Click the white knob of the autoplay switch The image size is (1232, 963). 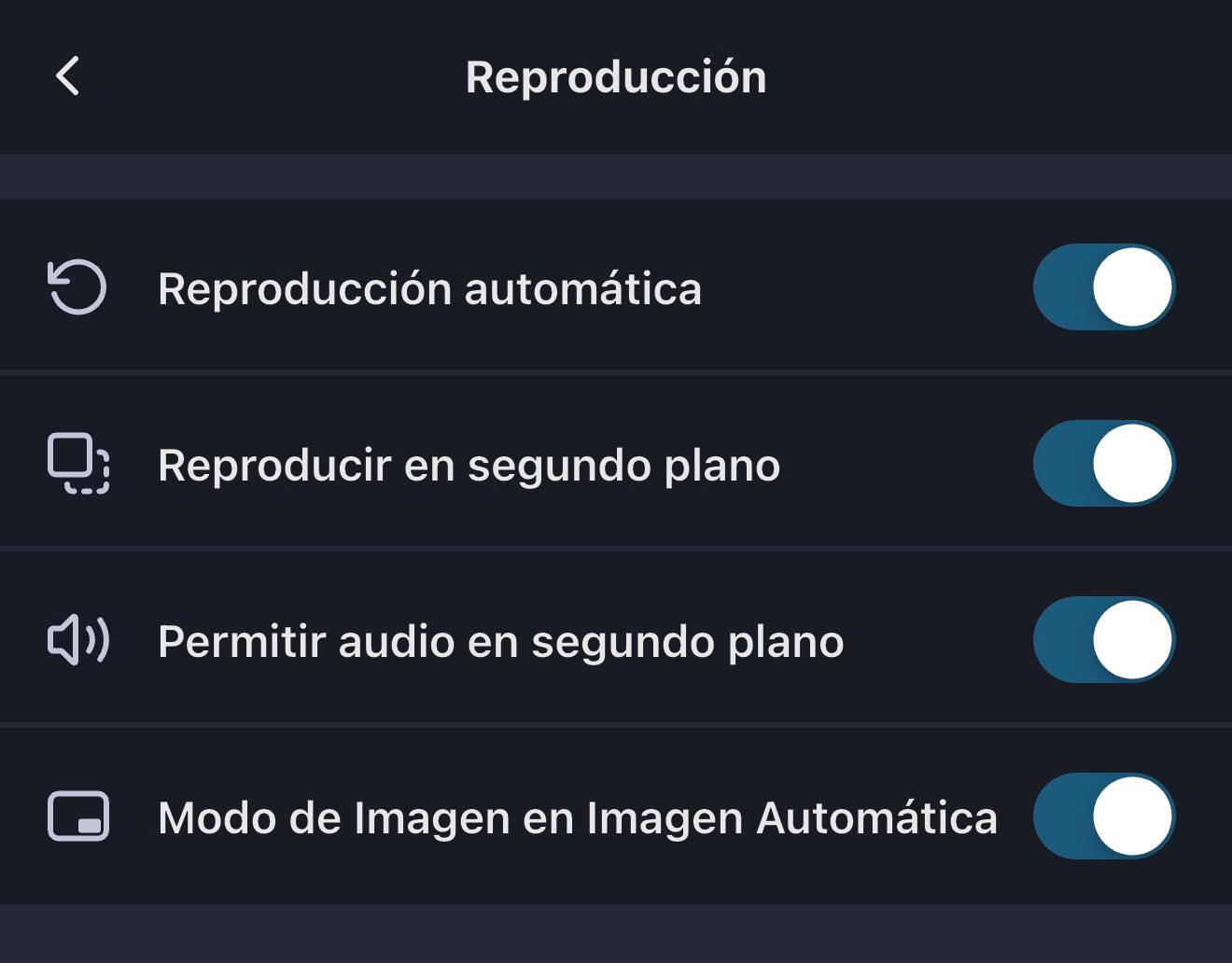[x=1132, y=286]
